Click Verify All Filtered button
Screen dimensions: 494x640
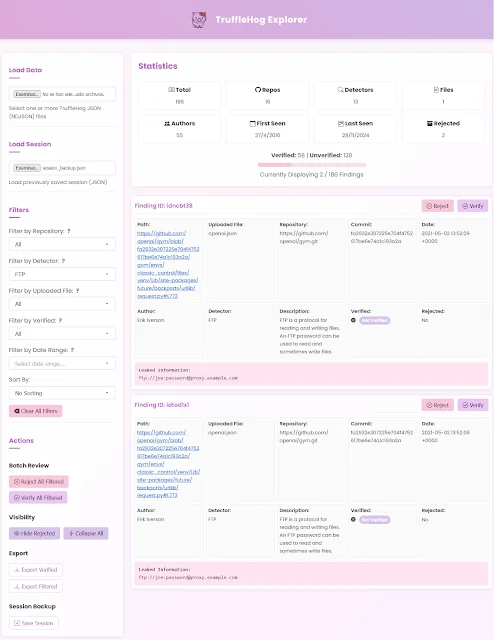38,498
